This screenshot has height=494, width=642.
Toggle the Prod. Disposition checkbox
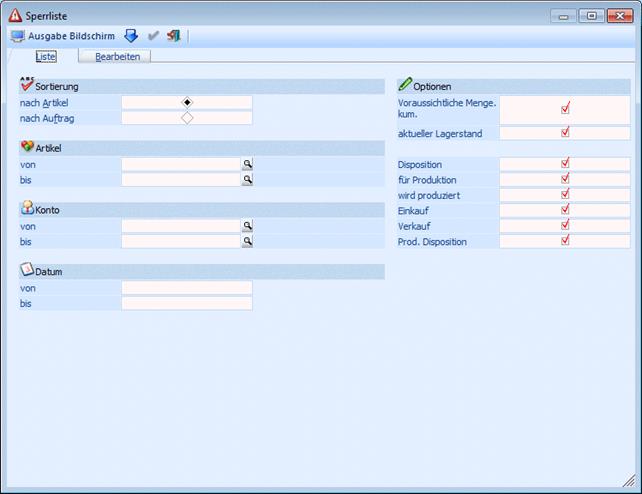point(565,240)
